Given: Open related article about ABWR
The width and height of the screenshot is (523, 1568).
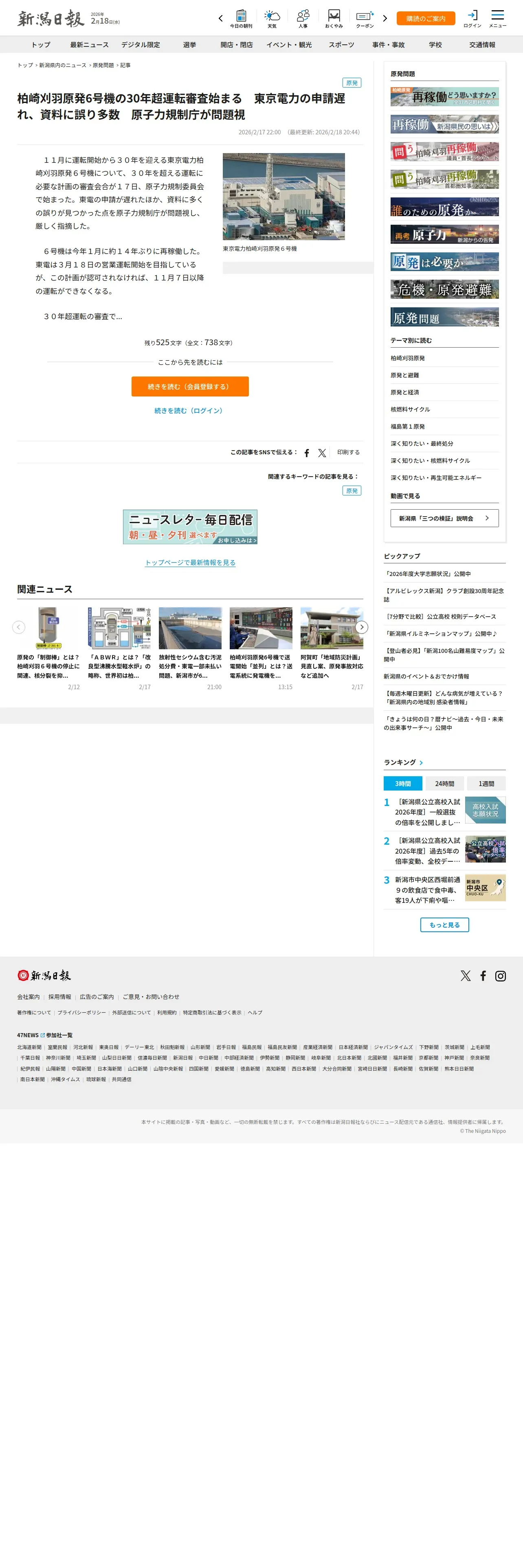Looking at the screenshot, I should click(119, 648).
